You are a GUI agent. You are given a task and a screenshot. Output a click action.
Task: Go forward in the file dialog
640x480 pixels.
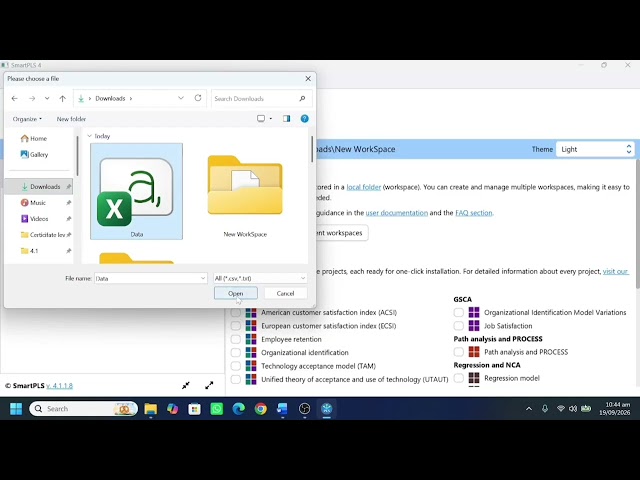tap(32, 98)
